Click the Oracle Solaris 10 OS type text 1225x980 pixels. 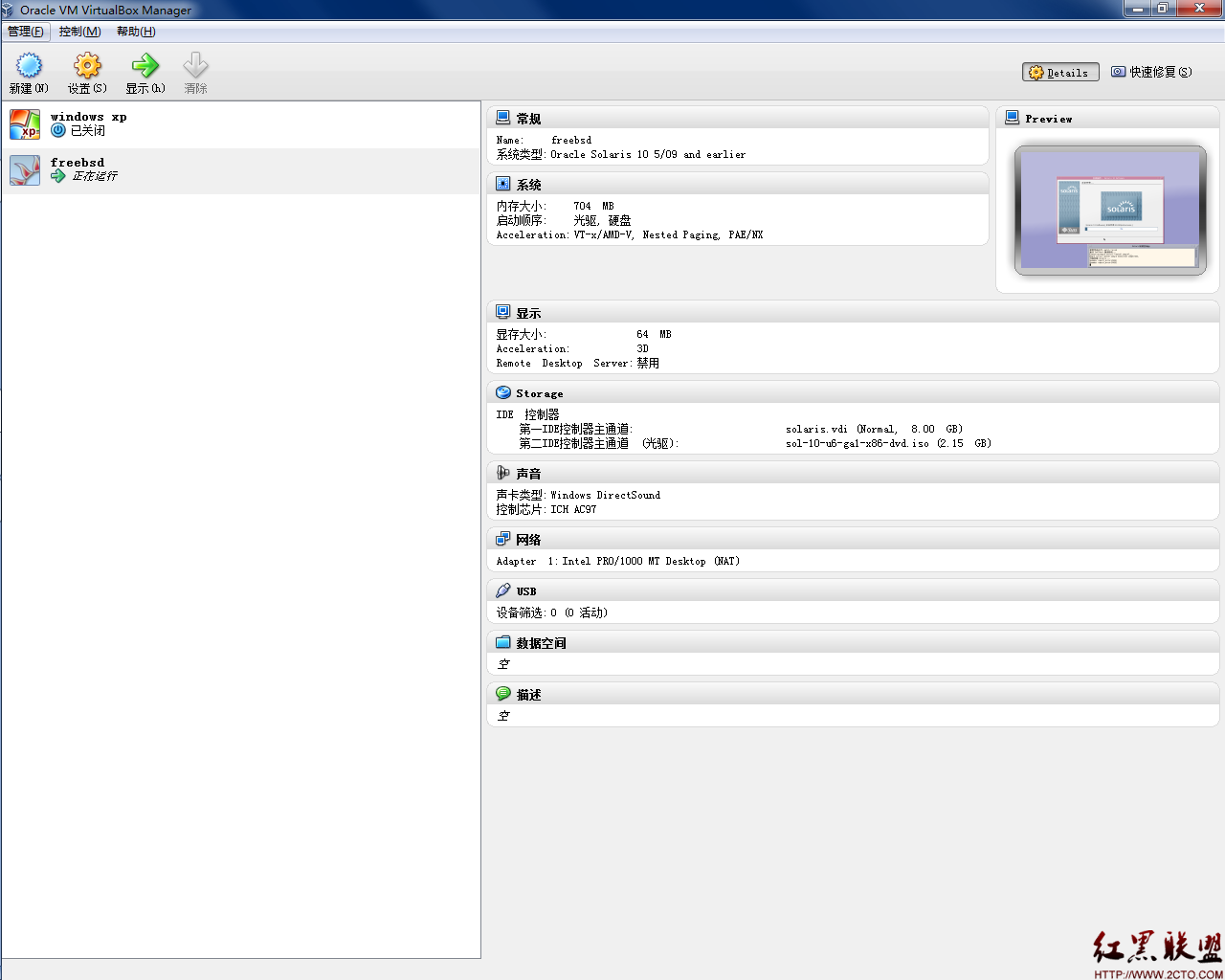(648, 154)
